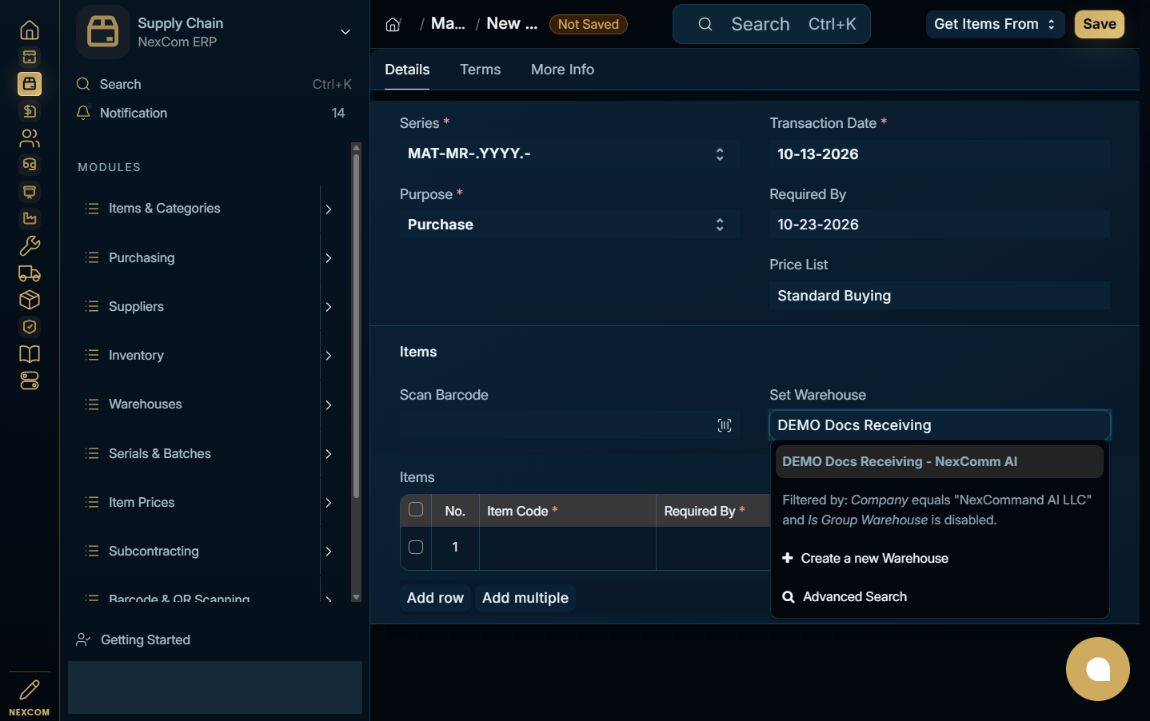
Task: Click the Price List Standard Buying field
Action: coord(940,296)
